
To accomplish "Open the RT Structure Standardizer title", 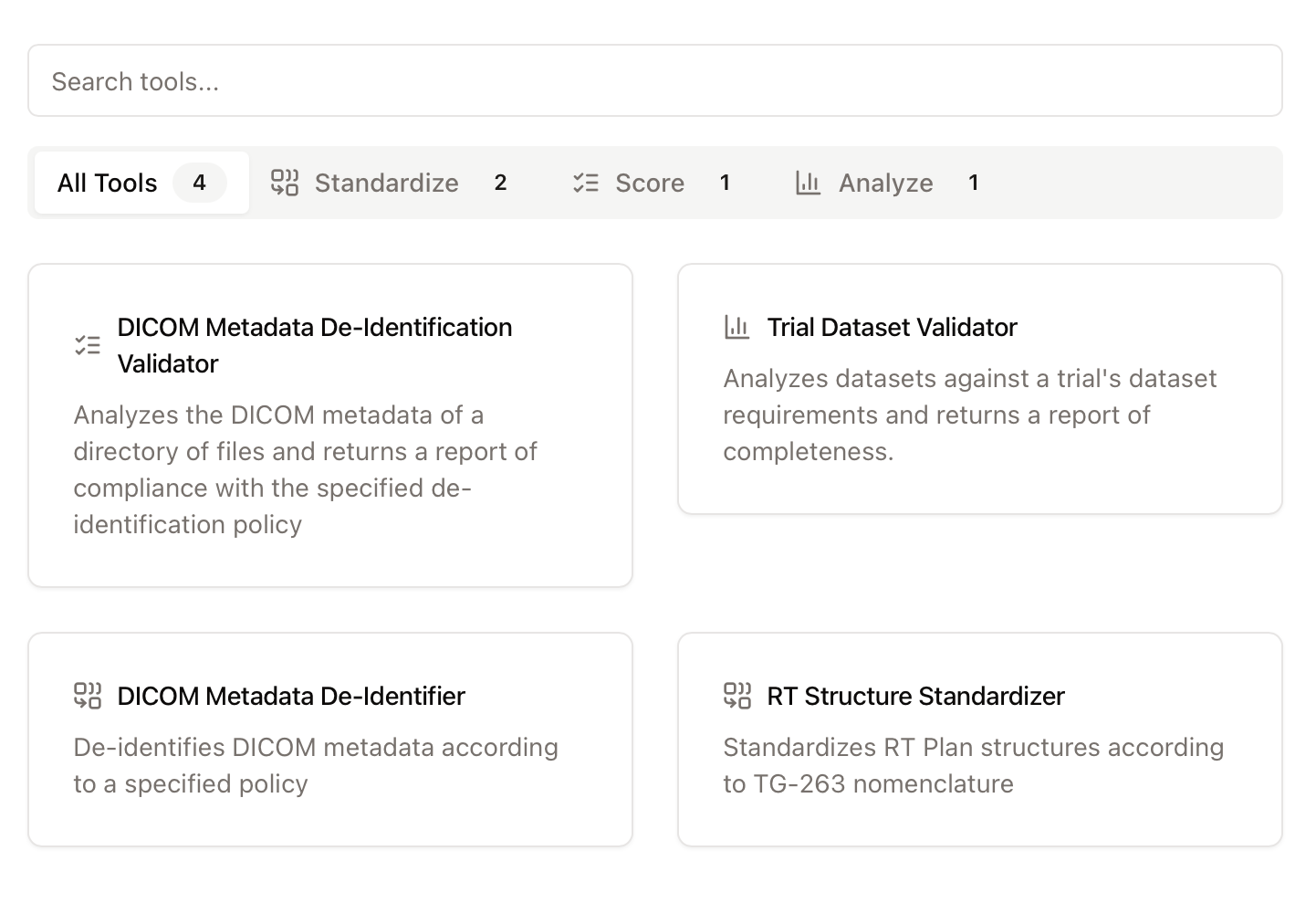I will tap(915, 696).
